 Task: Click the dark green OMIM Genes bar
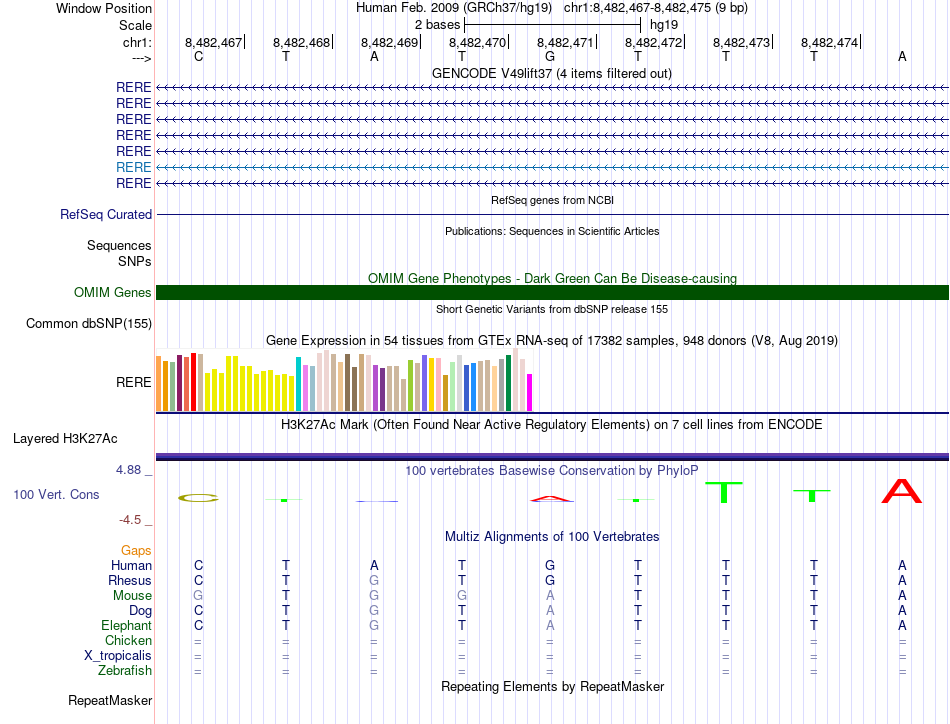pyautogui.click(x=552, y=293)
